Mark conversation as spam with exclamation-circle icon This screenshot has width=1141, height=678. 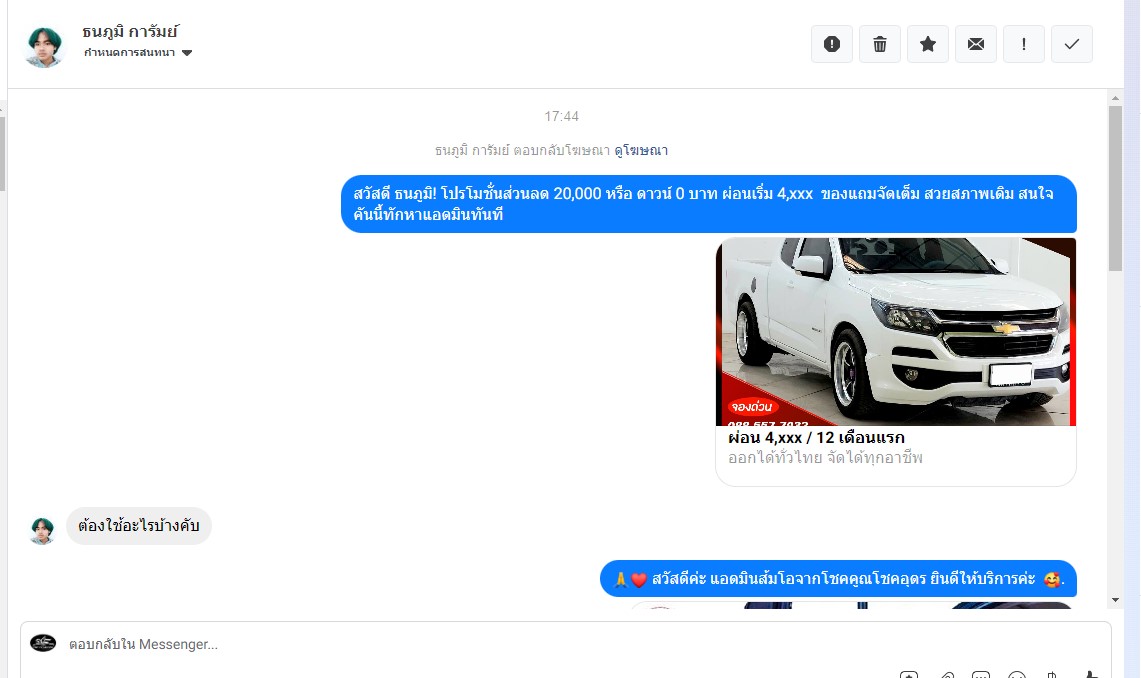[832, 44]
